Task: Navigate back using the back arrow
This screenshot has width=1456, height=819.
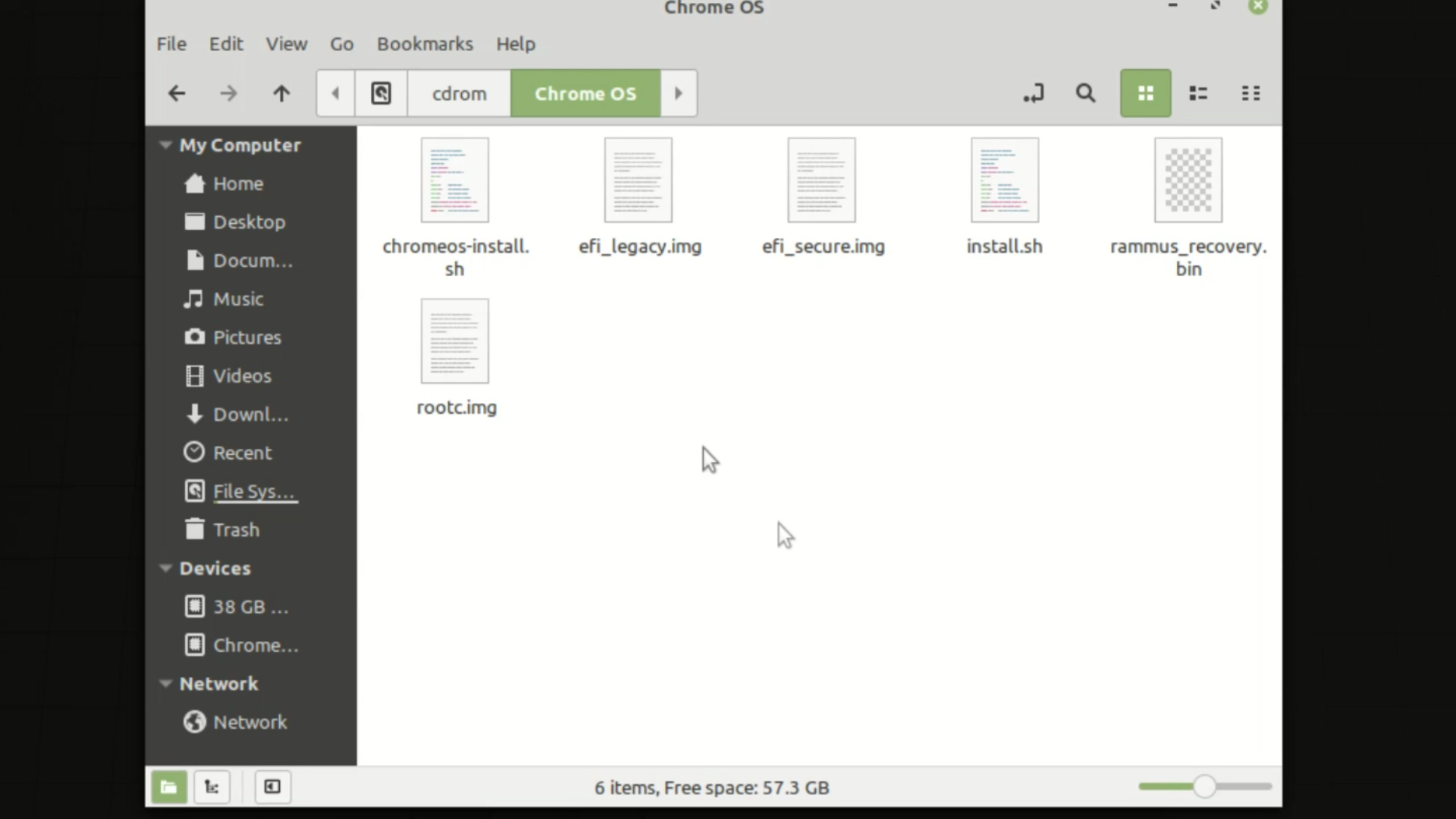Action: [x=177, y=93]
